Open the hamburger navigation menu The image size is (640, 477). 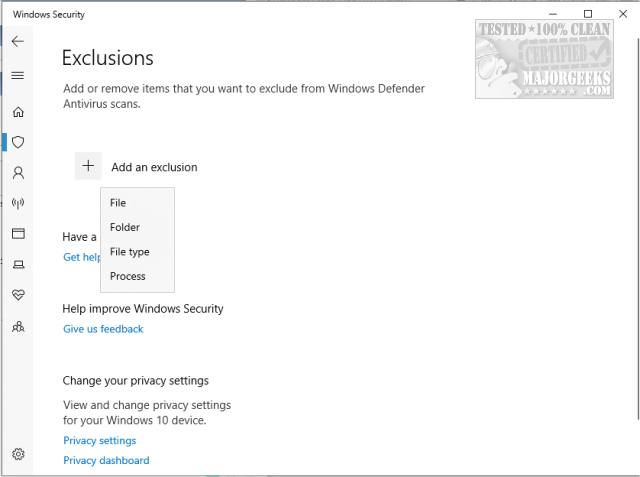[x=17, y=75]
